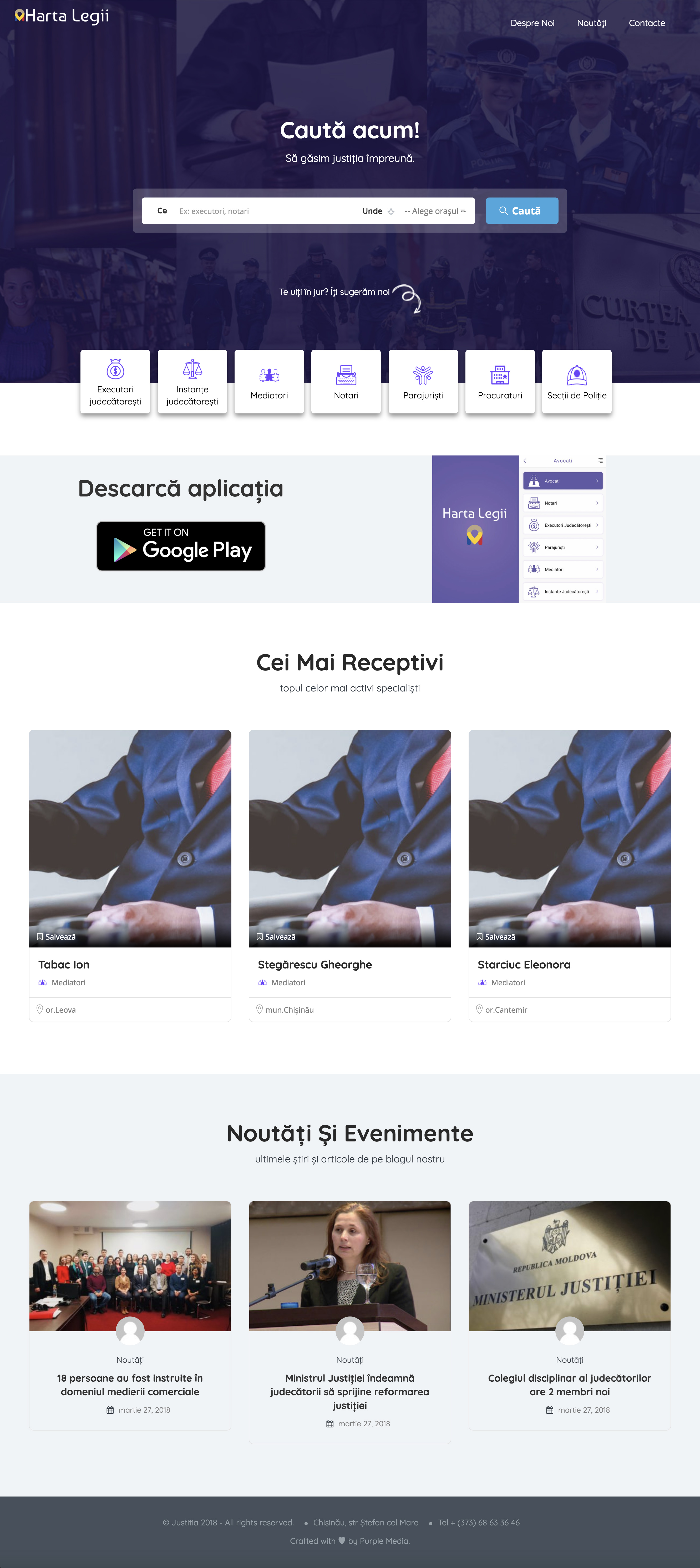
Task: Select the Procuraturi building icon
Action: click(x=500, y=375)
